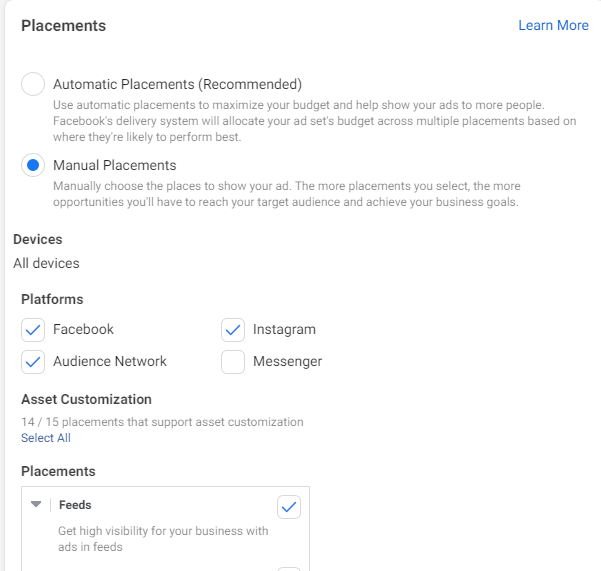Click the Feeds description text
601x571 pixels.
click(x=163, y=539)
